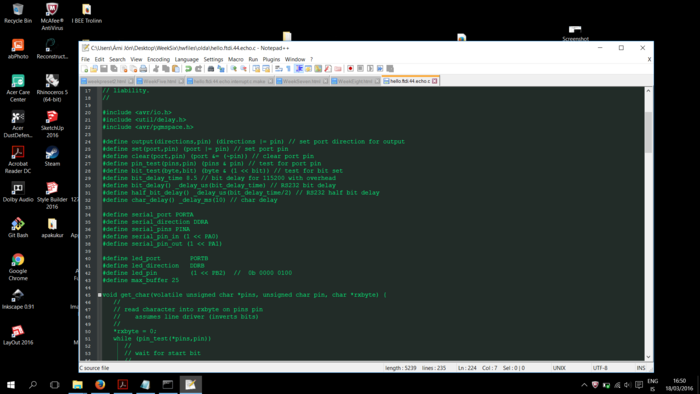This screenshot has height=394, width=700.
Task: Toggle synchronize vertical scrolling
Action: tap(256, 69)
